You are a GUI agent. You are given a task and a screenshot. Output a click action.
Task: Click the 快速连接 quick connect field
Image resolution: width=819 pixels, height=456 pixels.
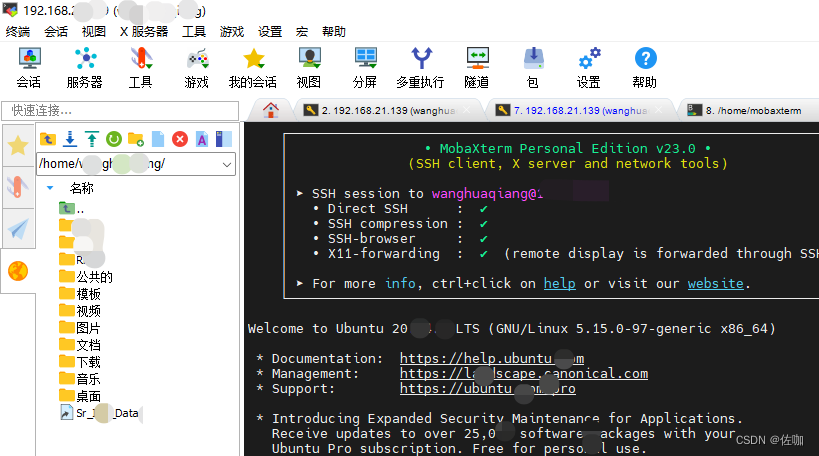click(x=120, y=111)
